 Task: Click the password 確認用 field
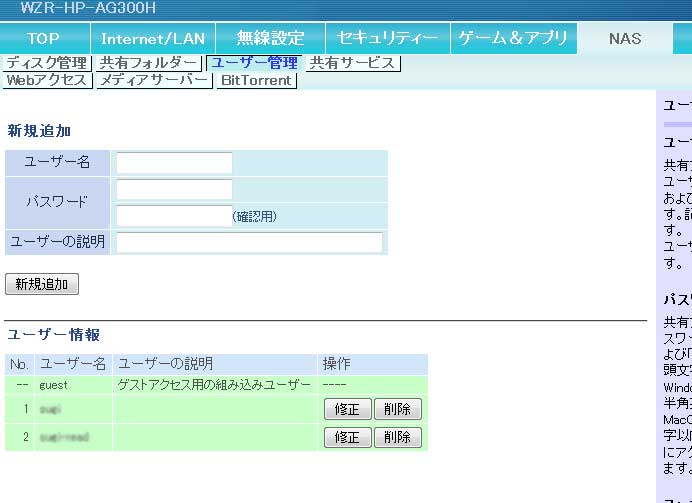click(x=174, y=215)
